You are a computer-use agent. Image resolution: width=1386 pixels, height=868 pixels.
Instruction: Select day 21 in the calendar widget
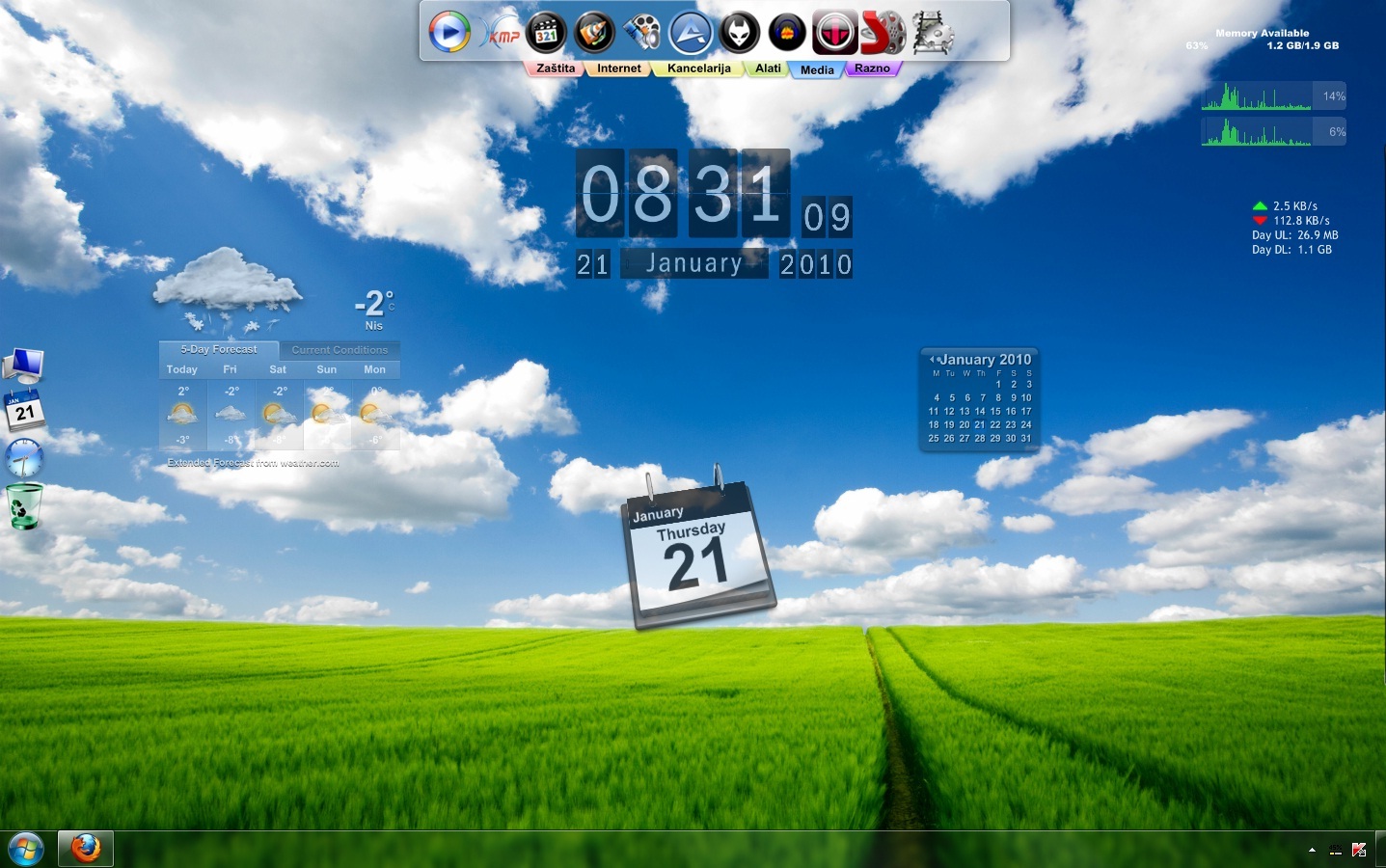coord(980,425)
